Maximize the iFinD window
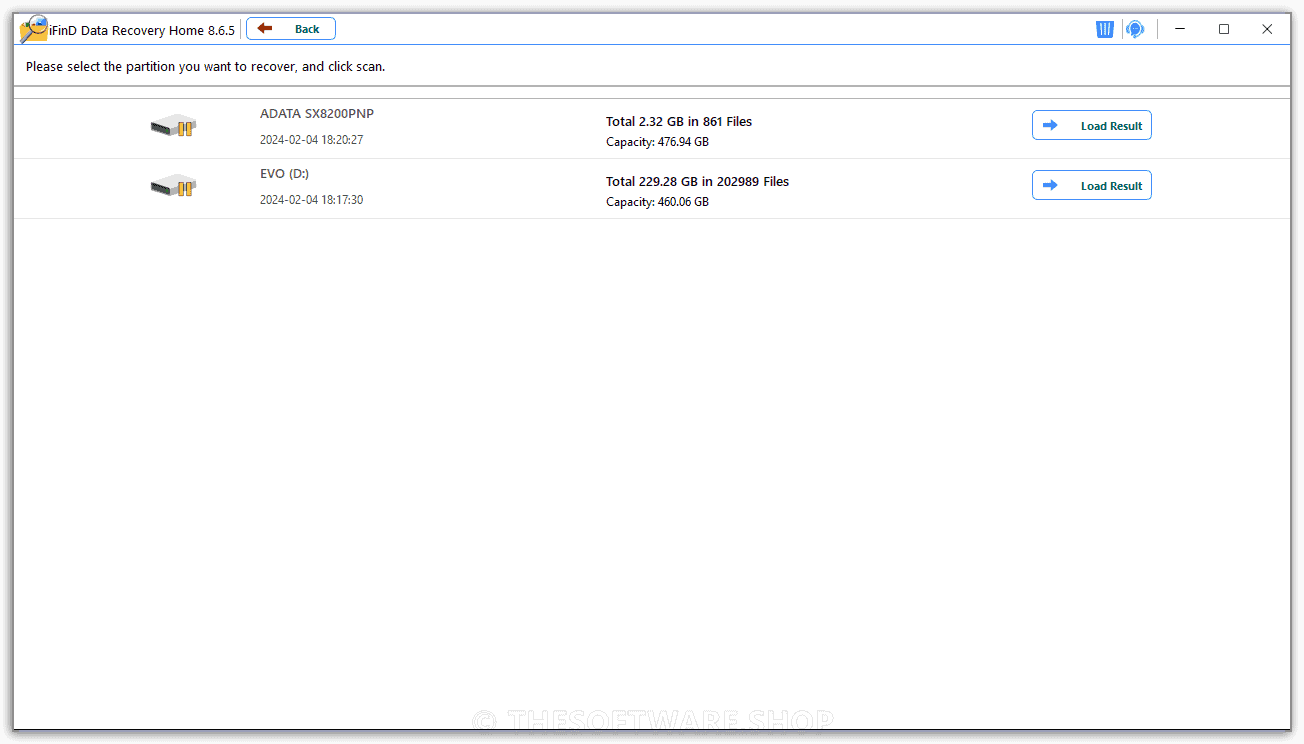The image size is (1304, 744). pyautogui.click(x=1224, y=29)
